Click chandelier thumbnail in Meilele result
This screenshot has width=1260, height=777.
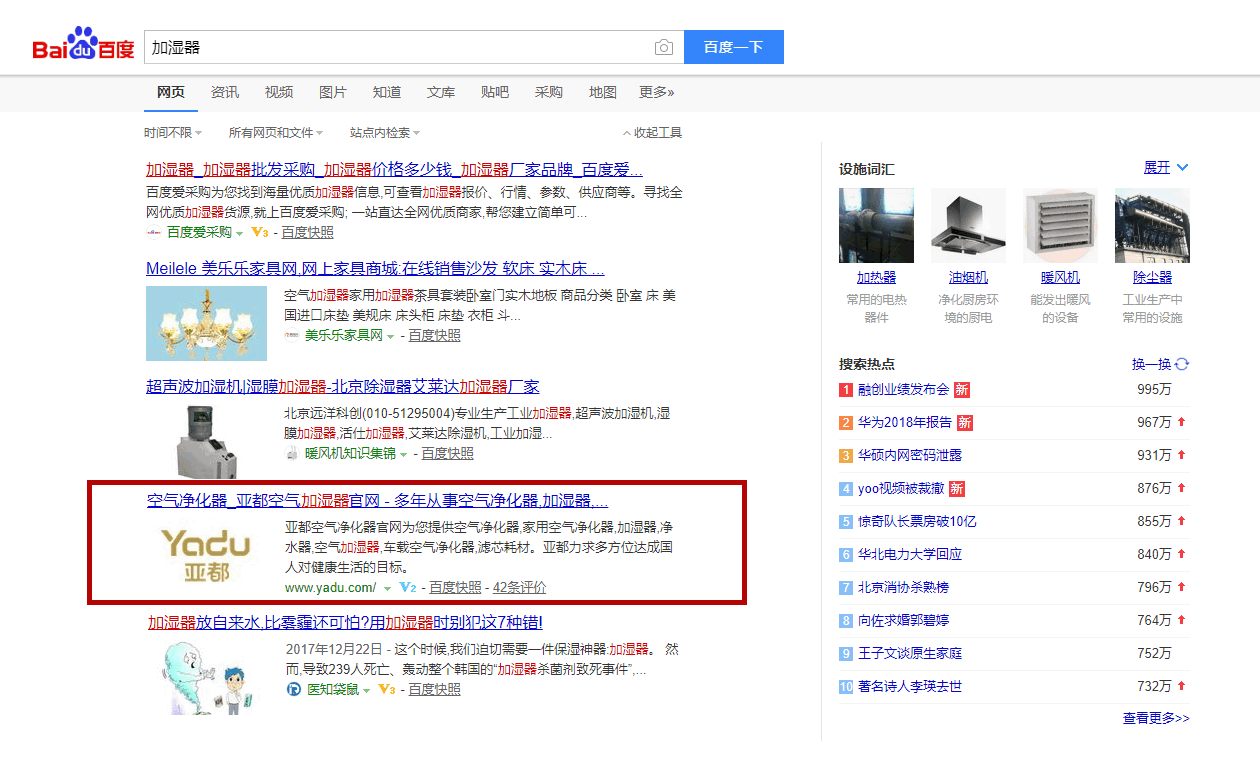pos(206,324)
